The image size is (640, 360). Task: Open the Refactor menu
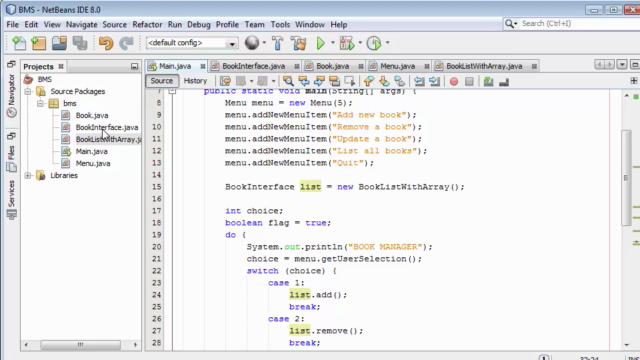tap(147, 24)
